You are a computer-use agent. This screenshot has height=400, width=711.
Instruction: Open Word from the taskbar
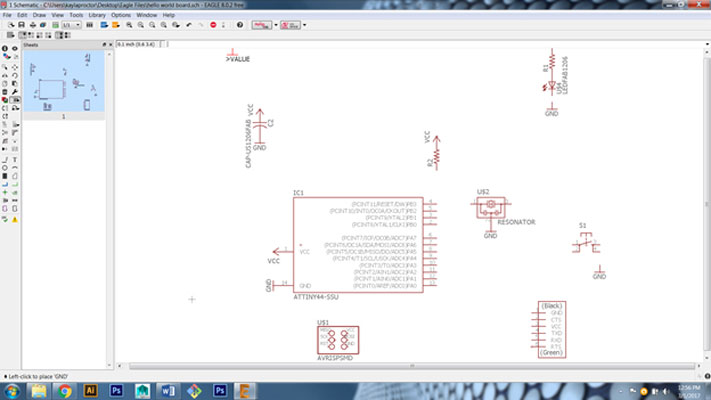(168, 391)
